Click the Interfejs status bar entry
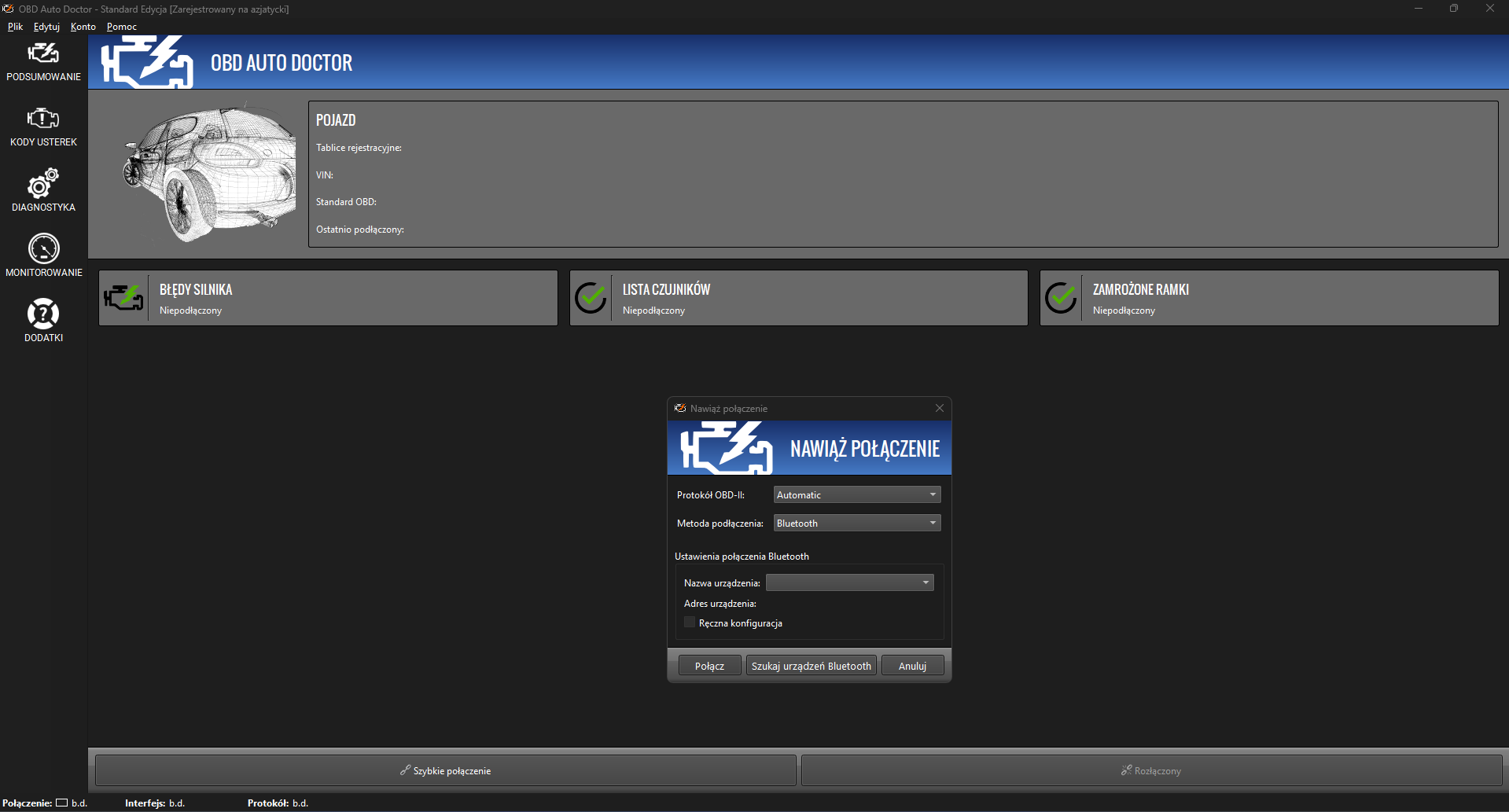Image resolution: width=1509 pixels, height=812 pixels. [x=155, y=803]
